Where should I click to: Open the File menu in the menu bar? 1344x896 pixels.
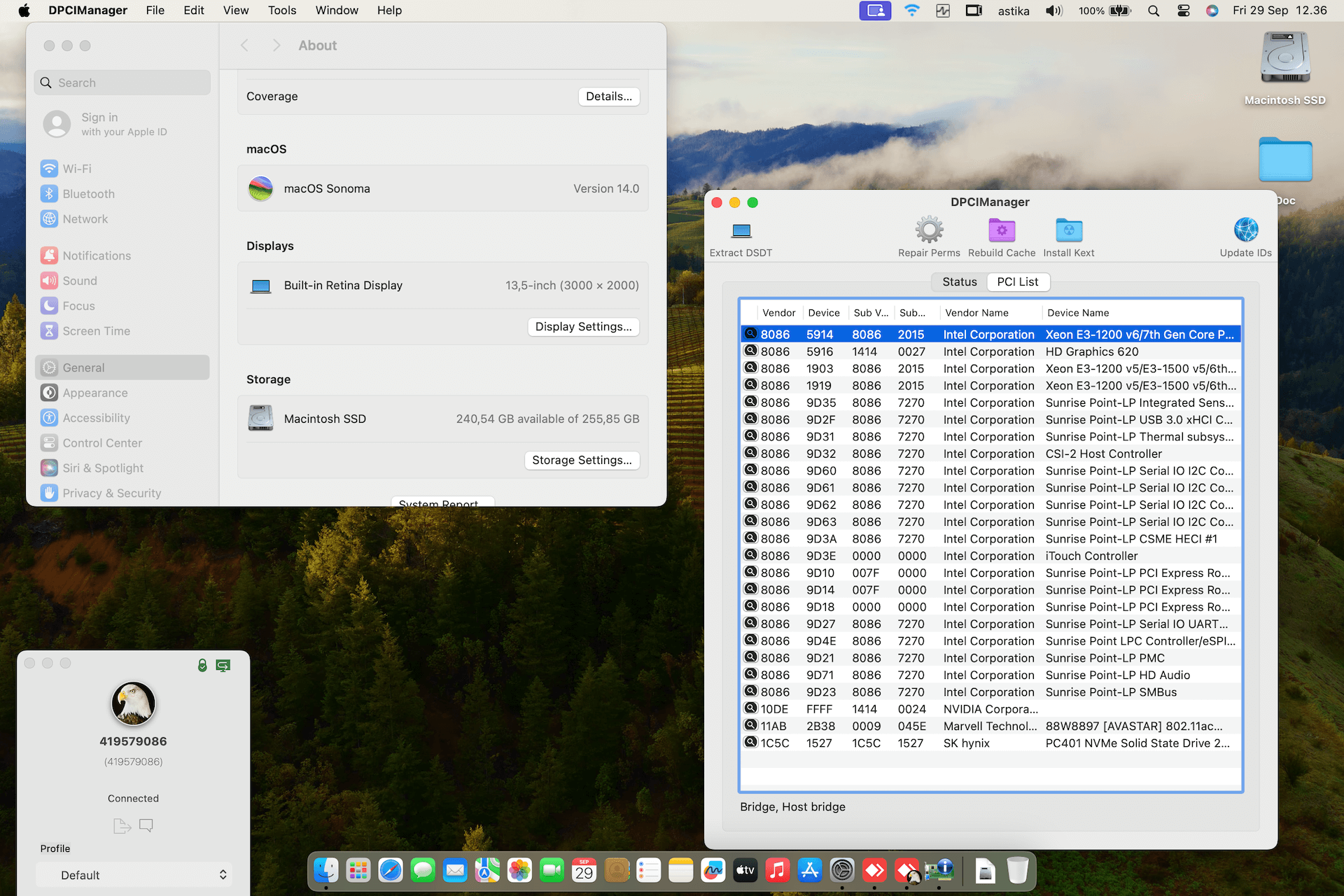coord(155,10)
